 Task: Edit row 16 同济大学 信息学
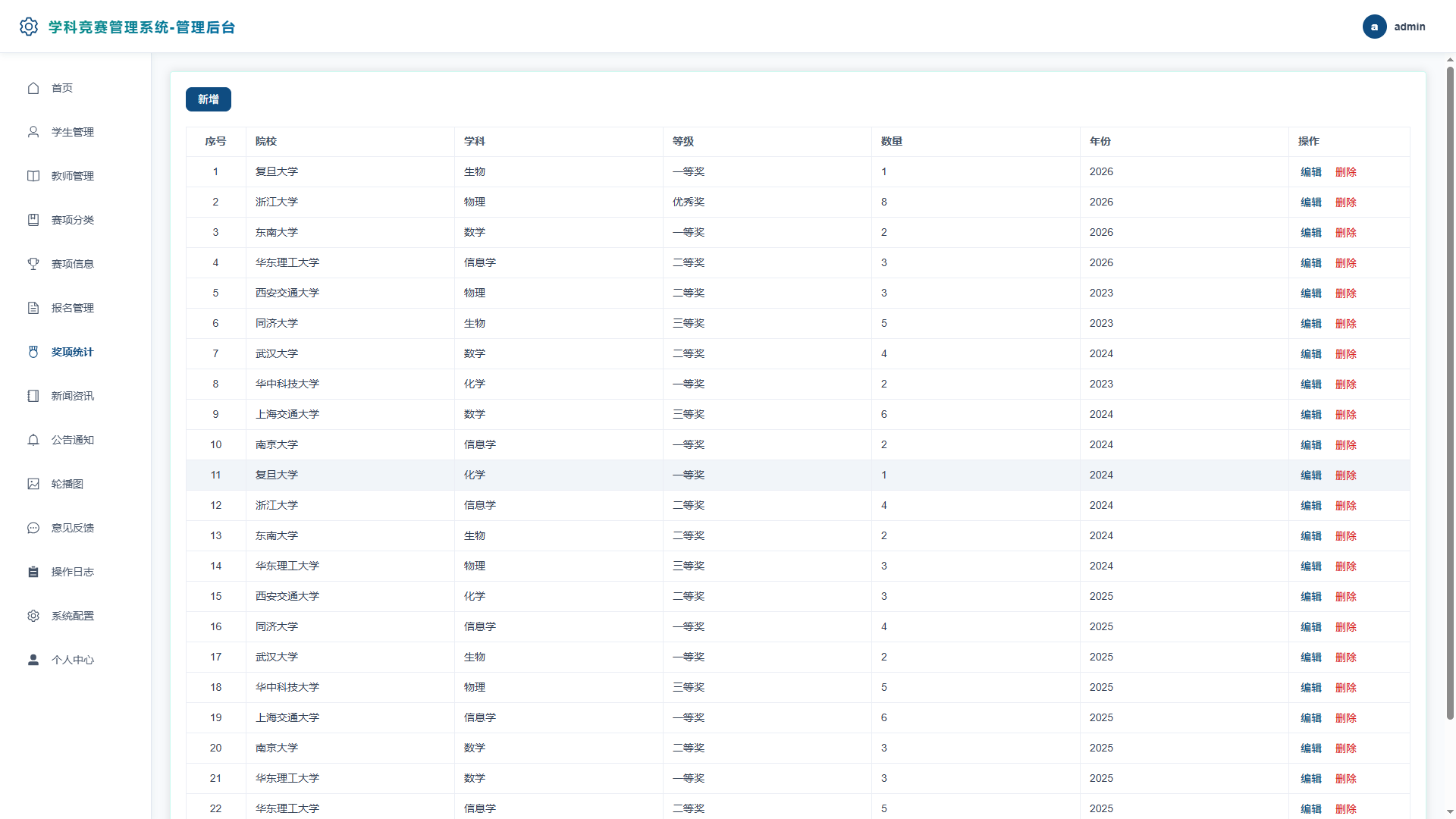coord(1311,627)
